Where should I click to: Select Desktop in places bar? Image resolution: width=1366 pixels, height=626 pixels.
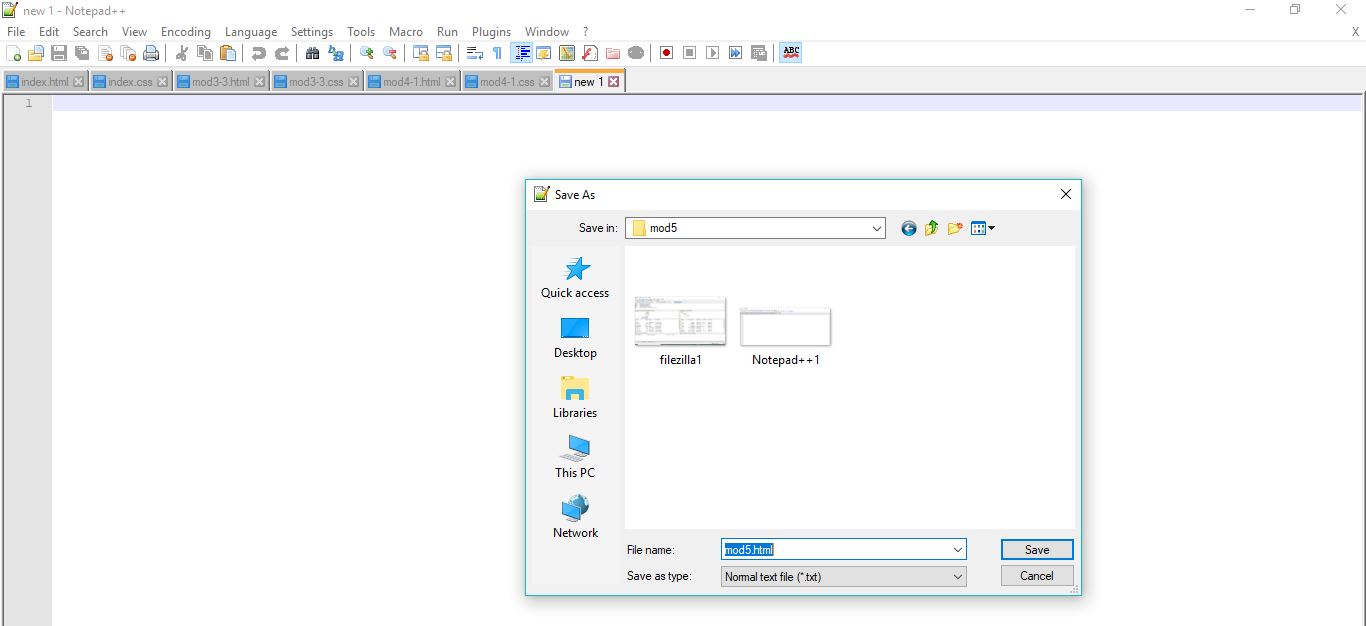[575, 338]
